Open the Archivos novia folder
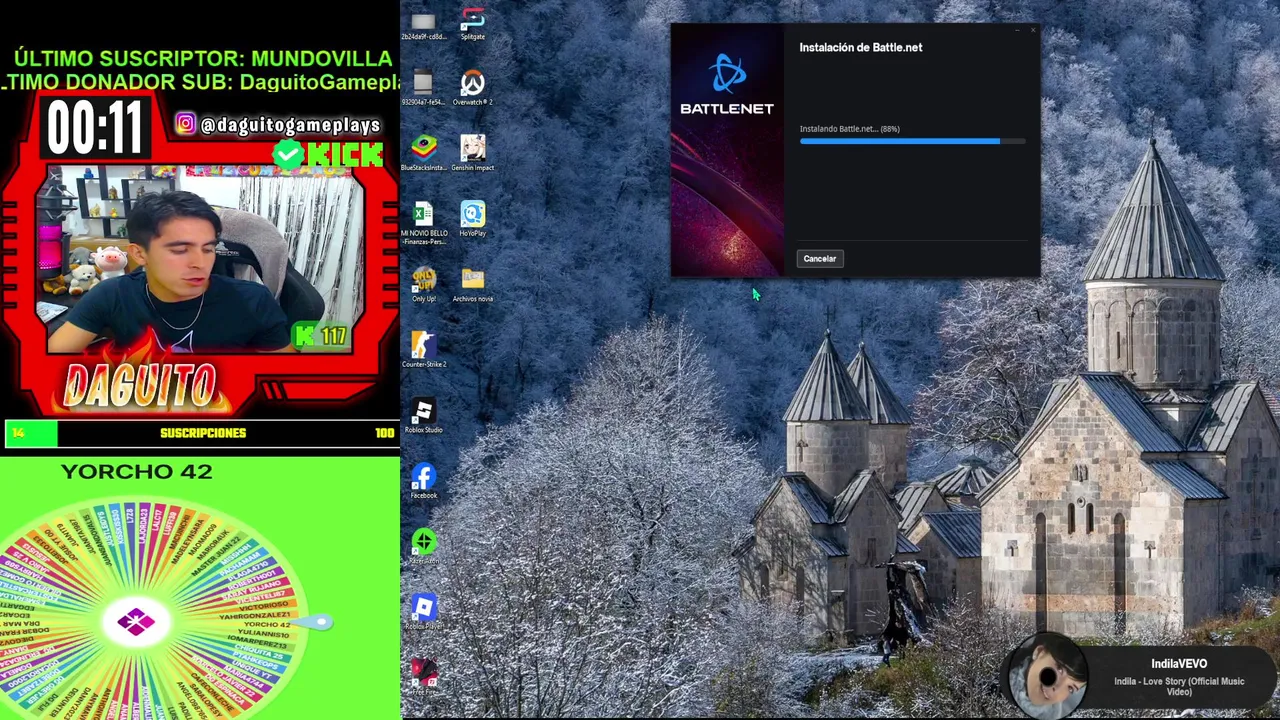This screenshot has width=1280, height=720. (472, 284)
